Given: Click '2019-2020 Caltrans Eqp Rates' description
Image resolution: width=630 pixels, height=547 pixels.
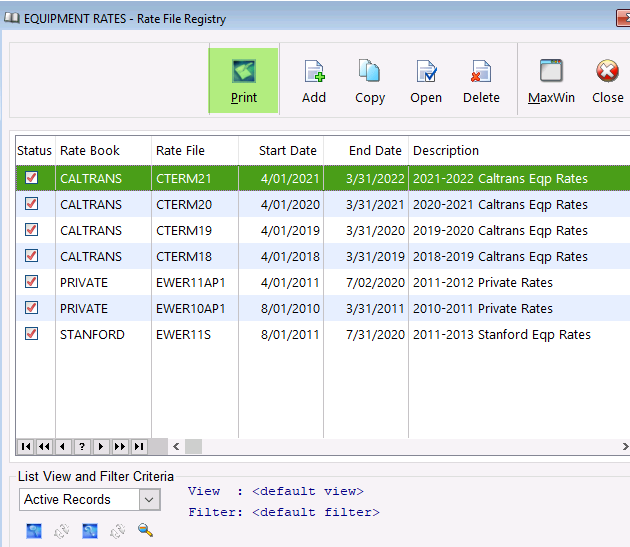Looking at the screenshot, I should [x=500, y=230].
